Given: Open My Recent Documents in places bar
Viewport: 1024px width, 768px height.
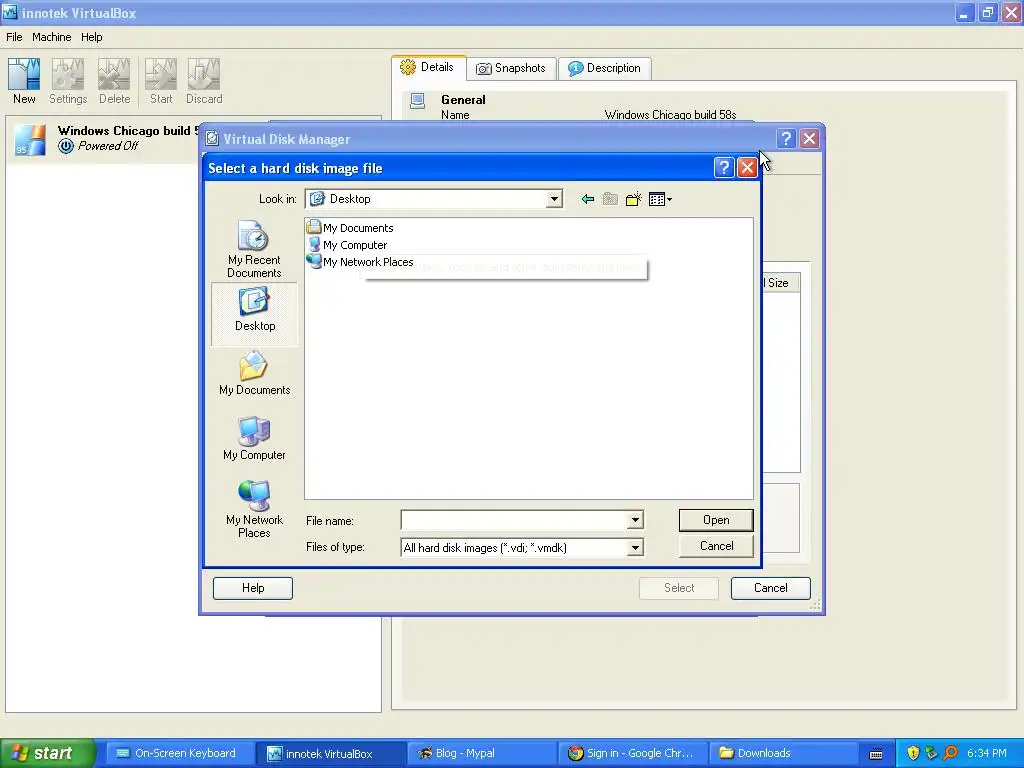Looking at the screenshot, I should (254, 249).
